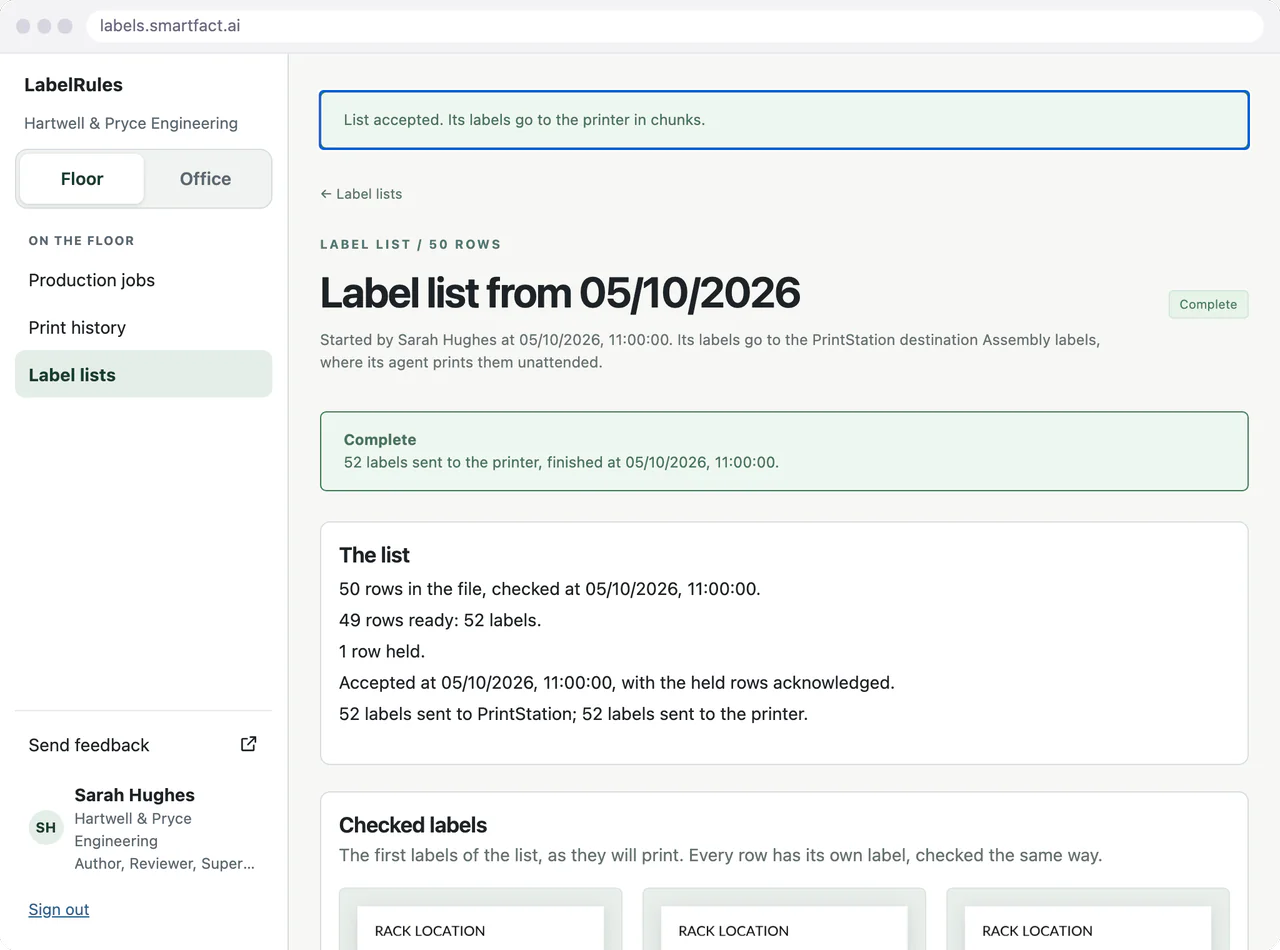
Task: Click '49 rows ready: 52 labels.' line
Action: (x=440, y=620)
